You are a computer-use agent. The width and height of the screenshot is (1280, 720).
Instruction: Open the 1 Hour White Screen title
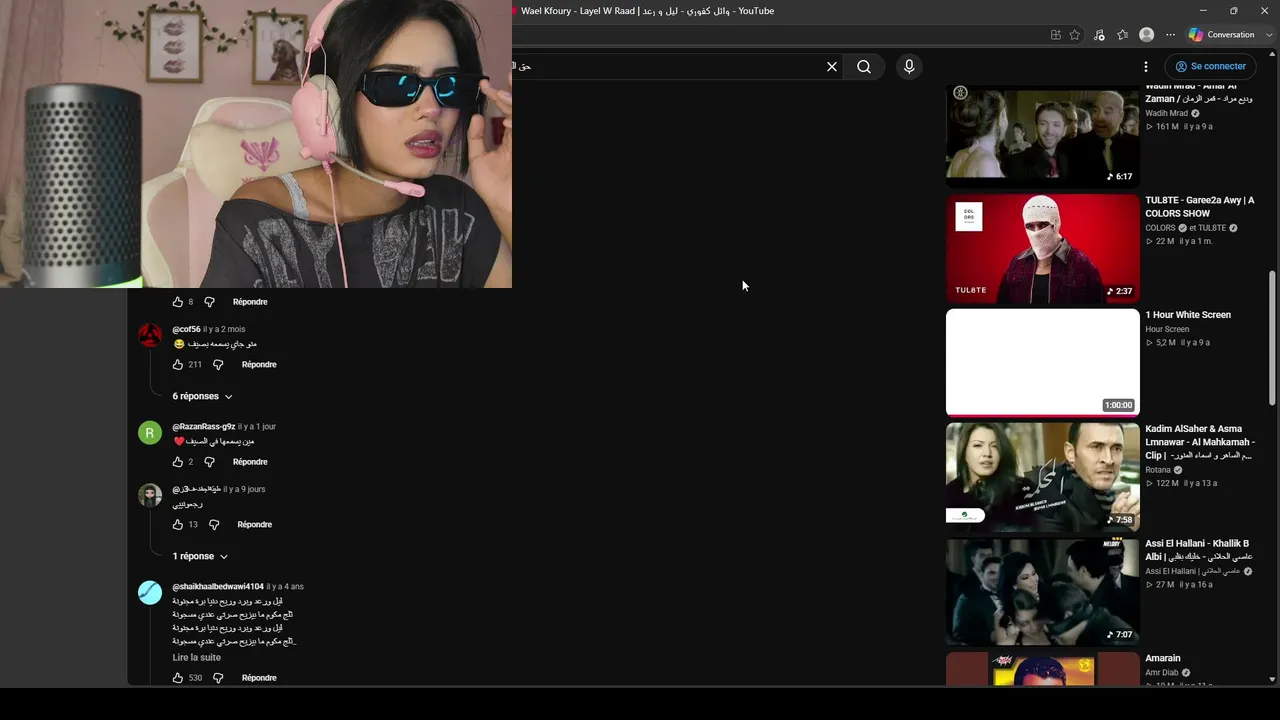point(1188,315)
